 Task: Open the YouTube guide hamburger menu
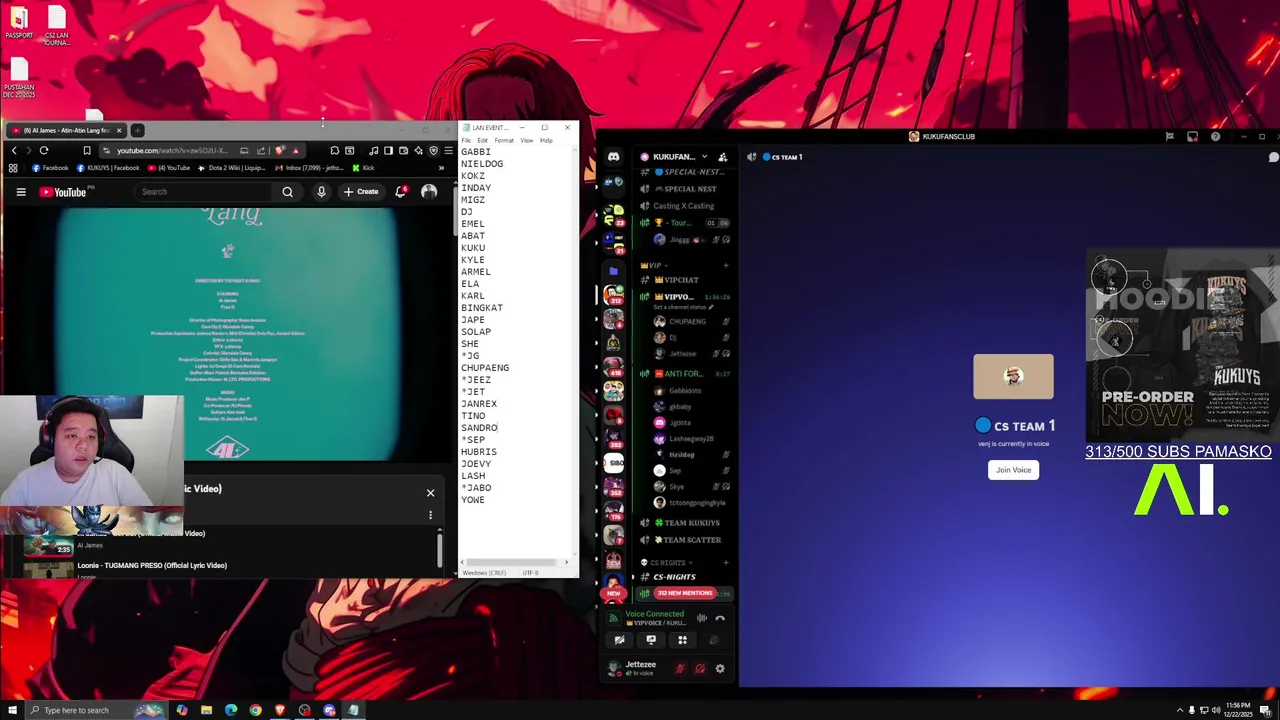(20, 191)
